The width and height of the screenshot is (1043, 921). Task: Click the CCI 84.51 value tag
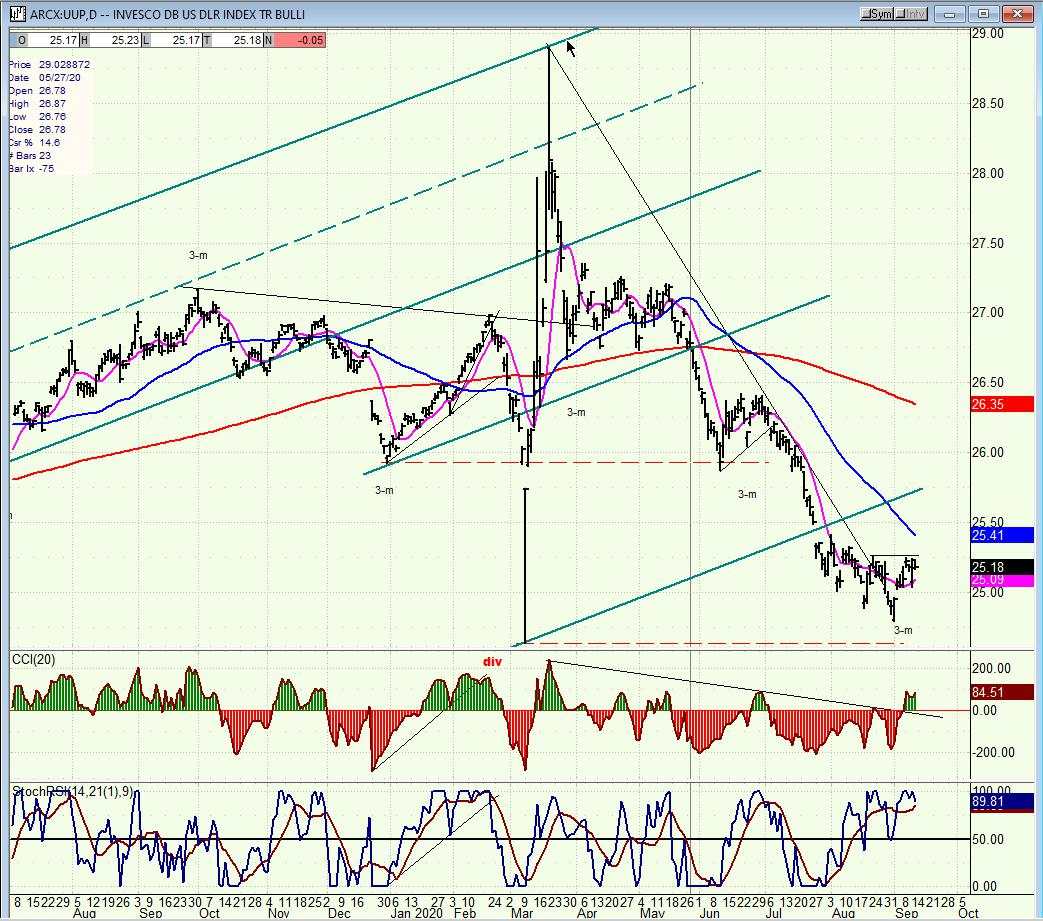1002,692
